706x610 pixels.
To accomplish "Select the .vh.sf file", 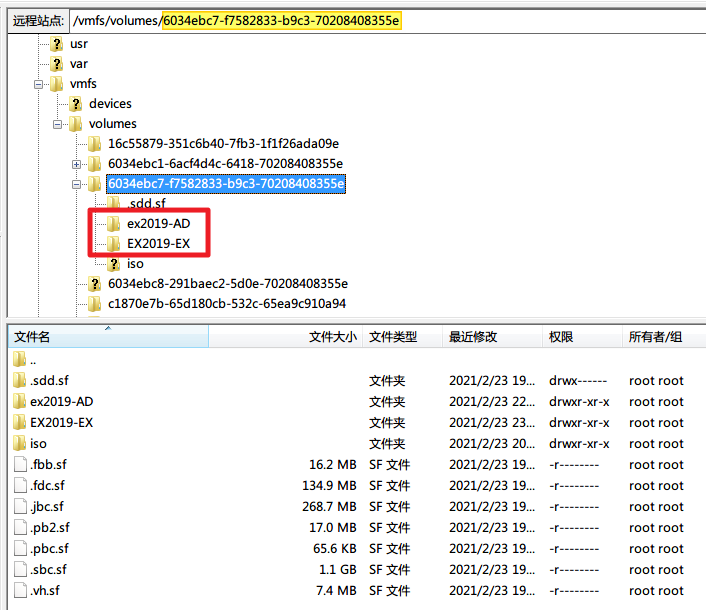I will coord(45,591).
